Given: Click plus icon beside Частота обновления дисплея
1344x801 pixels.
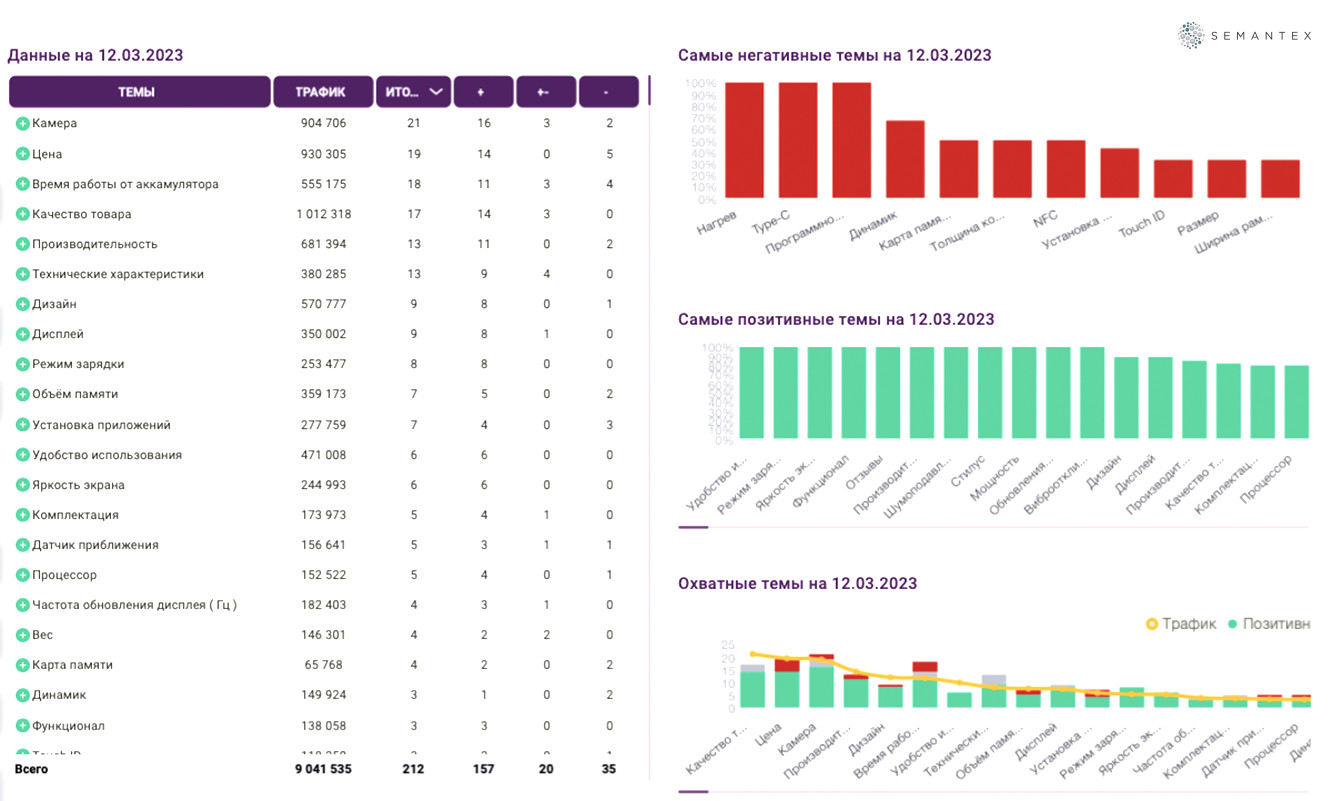Looking at the screenshot, I should coord(22,605).
